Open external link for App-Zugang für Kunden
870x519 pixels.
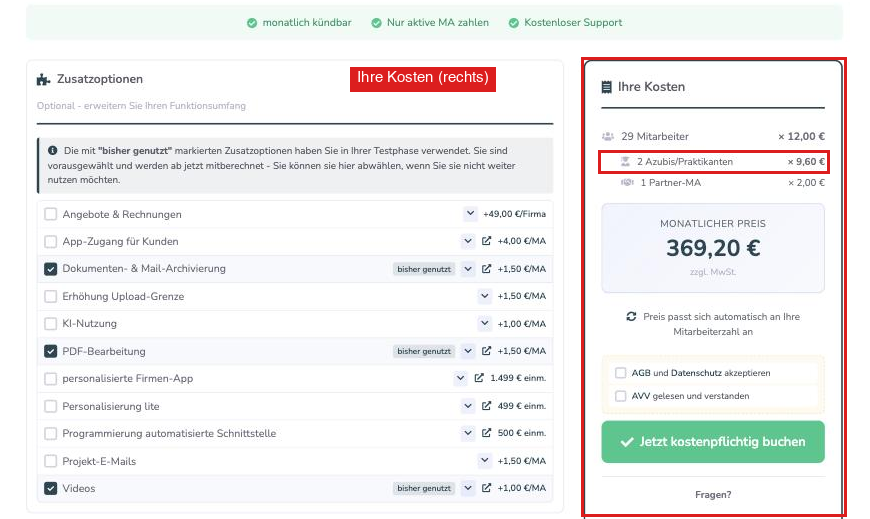click(486, 241)
